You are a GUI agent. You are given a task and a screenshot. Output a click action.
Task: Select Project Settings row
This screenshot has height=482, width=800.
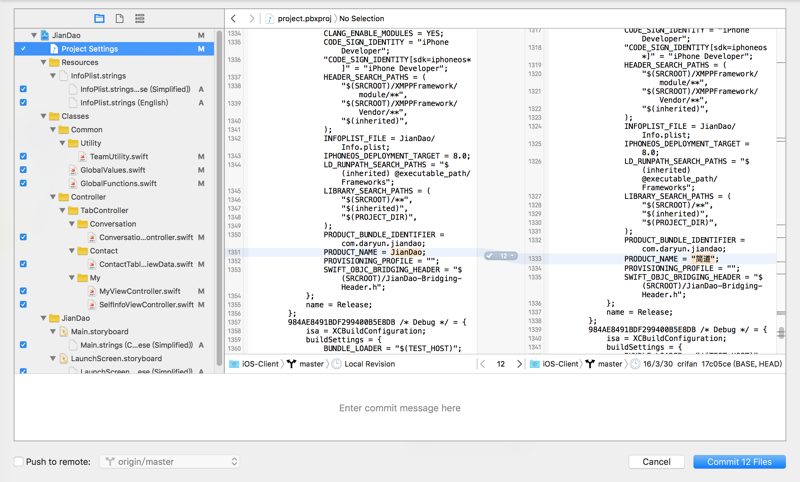pyautogui.click(x=114, y=49)
